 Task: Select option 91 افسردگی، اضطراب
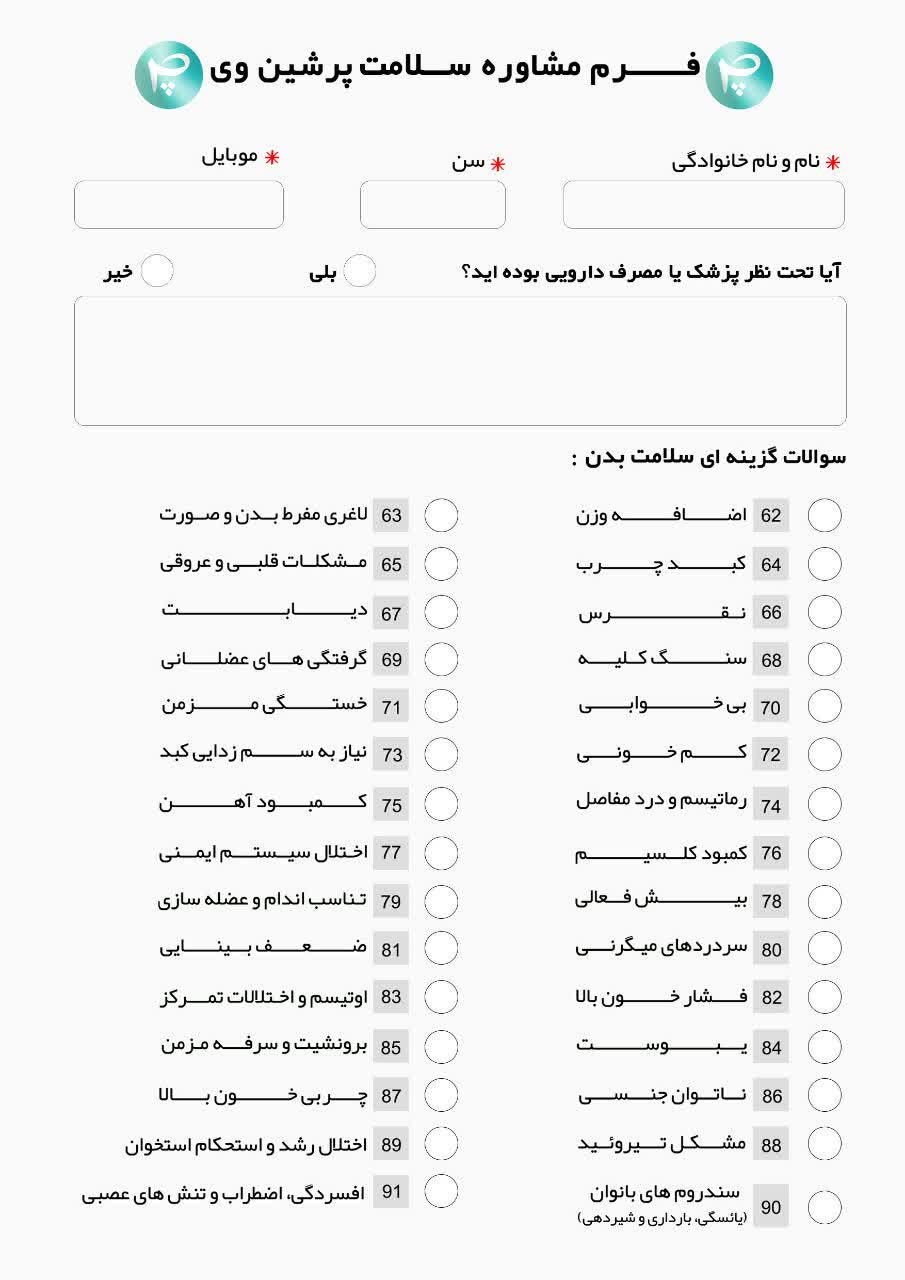click(441, 1191)
